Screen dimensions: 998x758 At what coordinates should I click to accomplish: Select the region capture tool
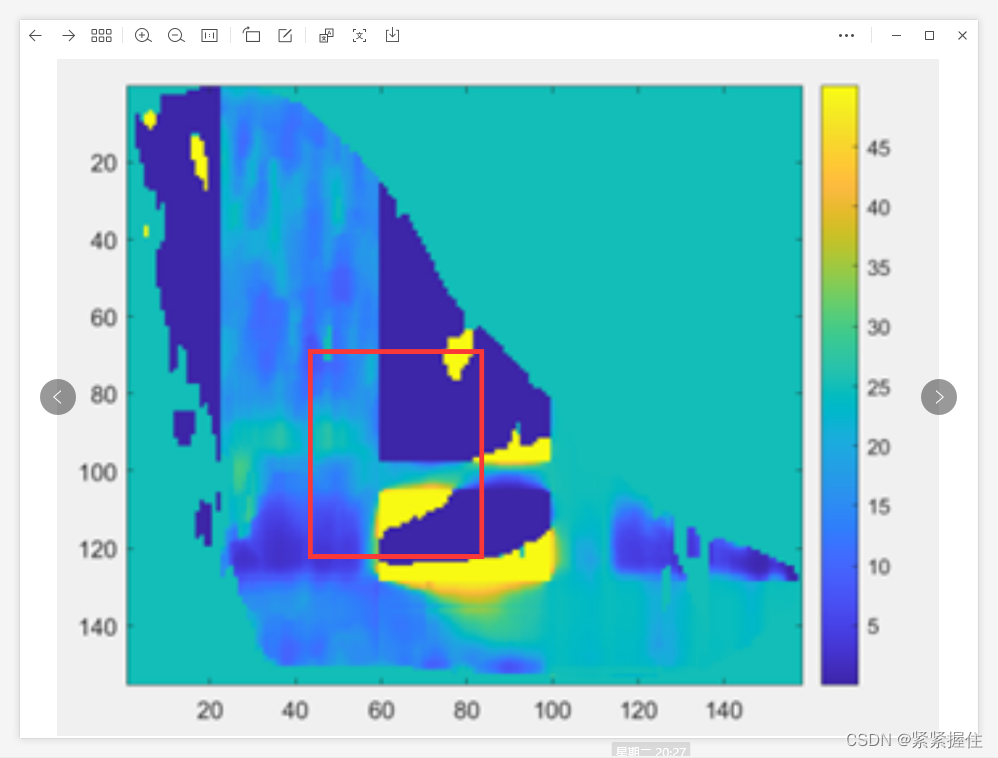(x=324, y=35)
